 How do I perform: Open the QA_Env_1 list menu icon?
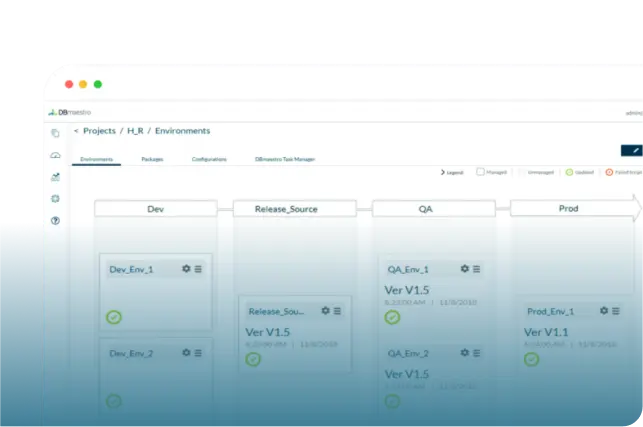tap(477, 269)
